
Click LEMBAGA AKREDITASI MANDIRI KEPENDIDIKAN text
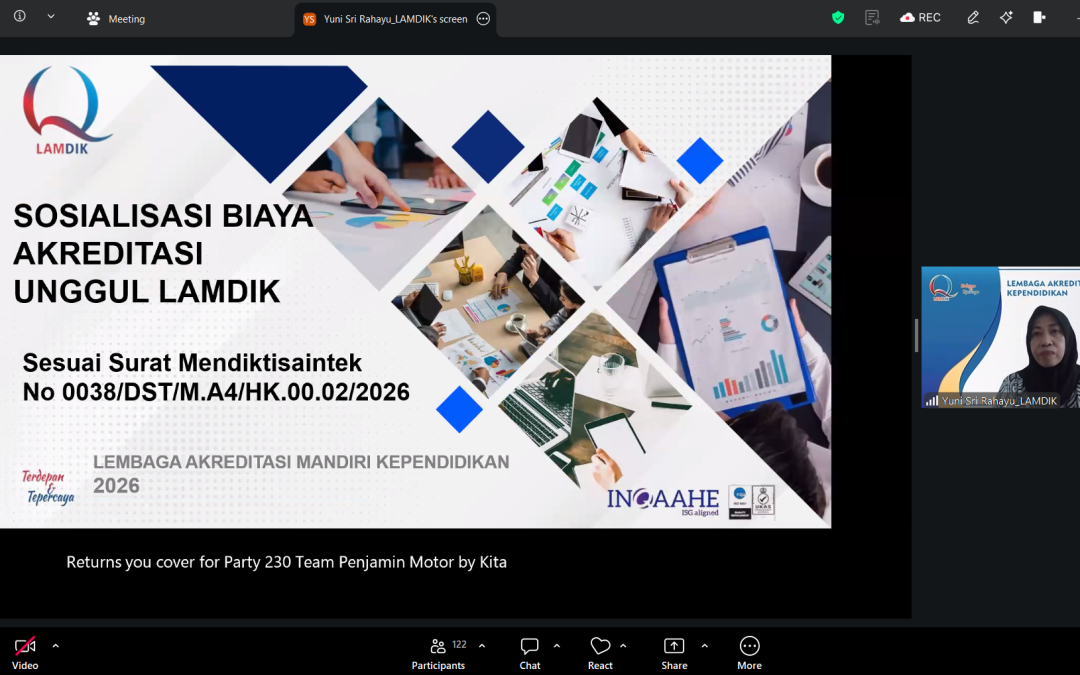[301, 462]
